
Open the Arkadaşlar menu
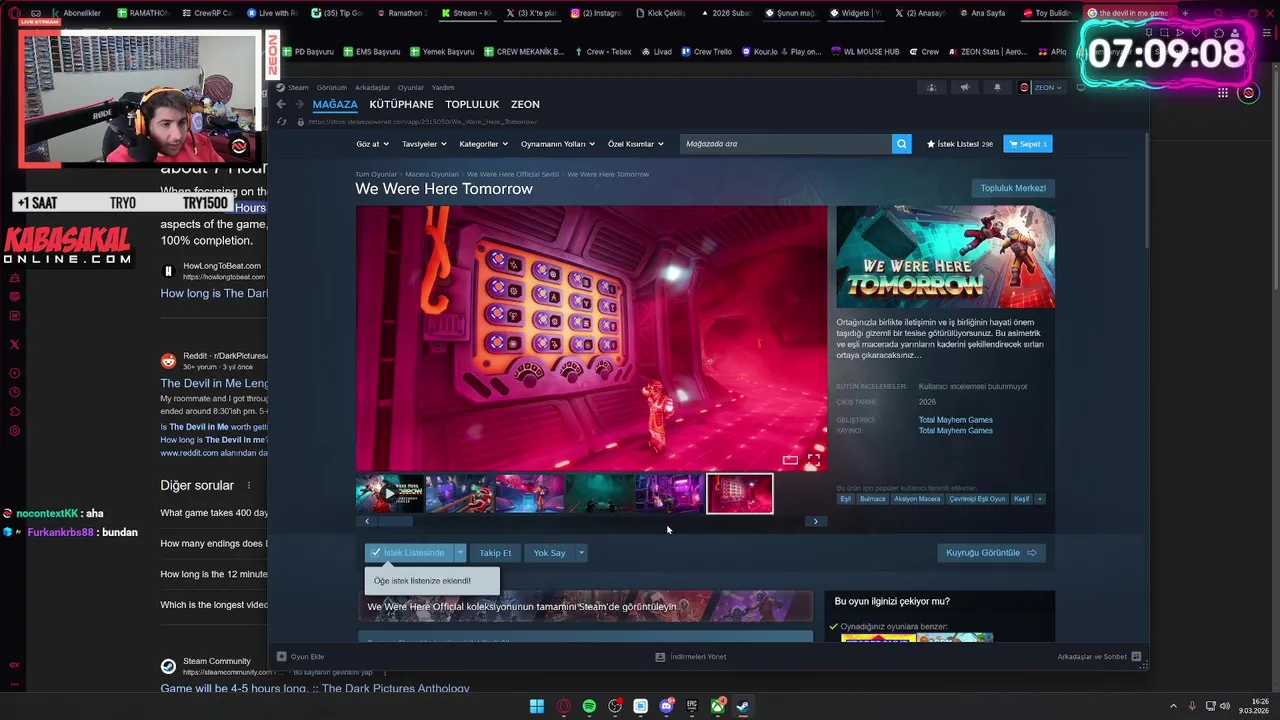372,88
